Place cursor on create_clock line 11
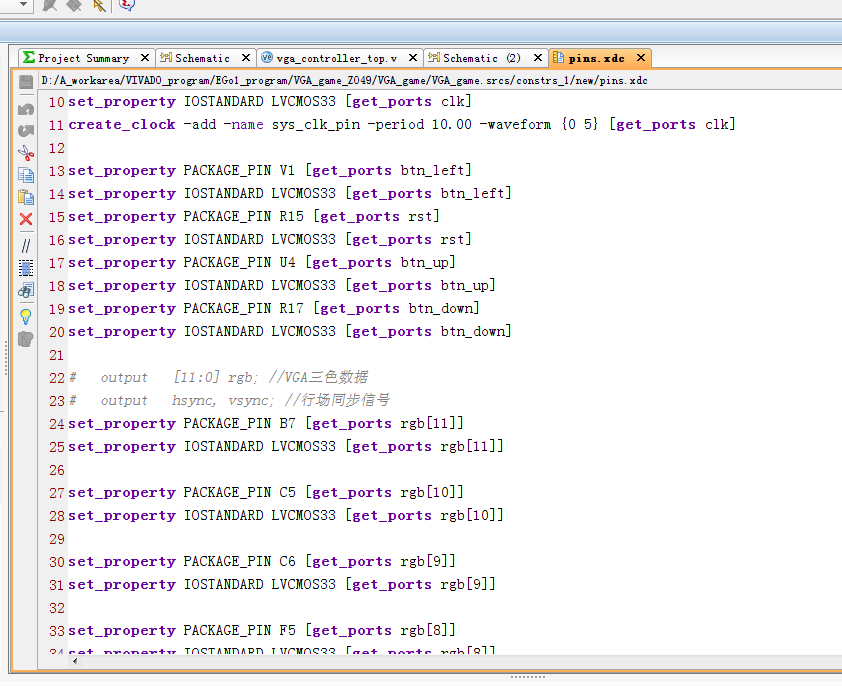Image resolution: width=842 pixels, height=686 pixels. click(400, 125)
